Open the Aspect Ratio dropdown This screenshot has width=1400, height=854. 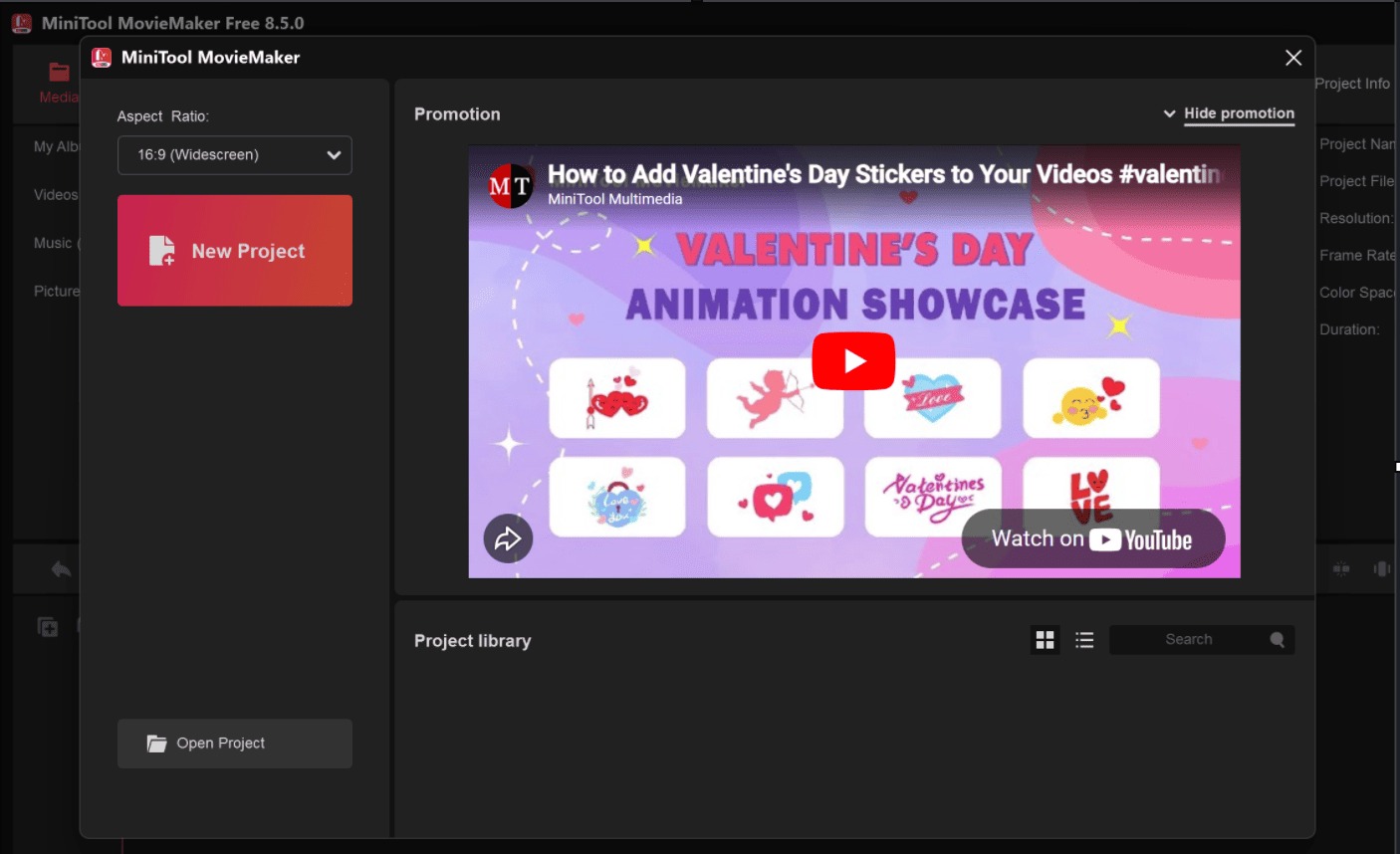[235, 155]
